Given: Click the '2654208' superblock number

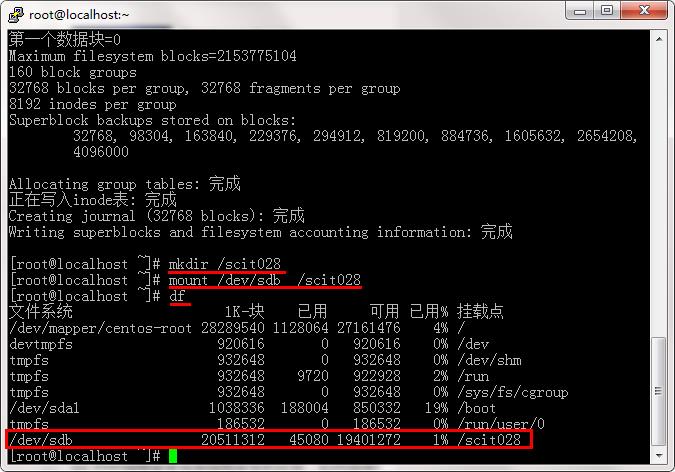Looking at the screenshot, I should [x=605, y=136].
